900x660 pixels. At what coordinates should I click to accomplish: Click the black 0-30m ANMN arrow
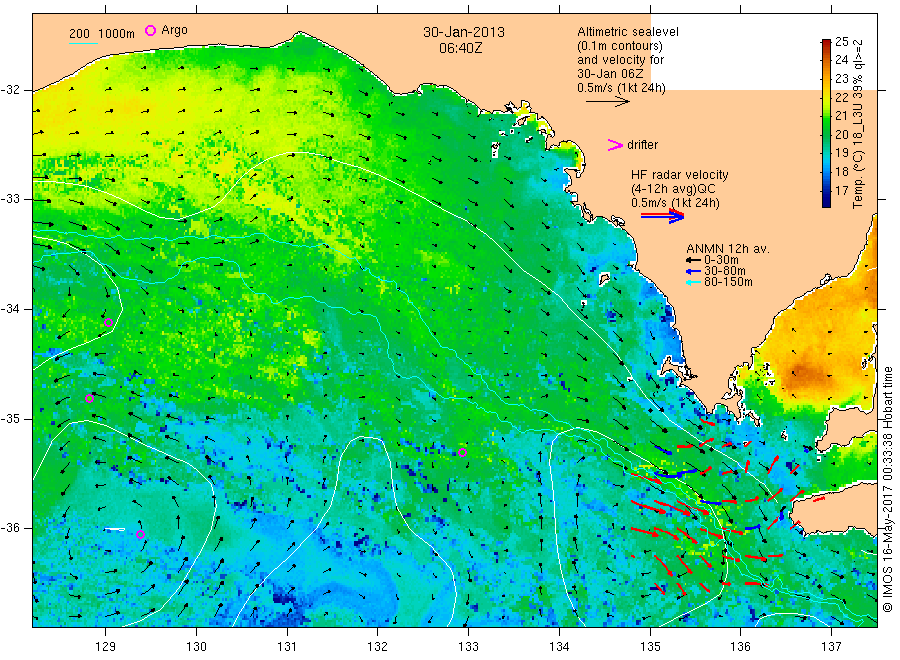coord(693,260)
